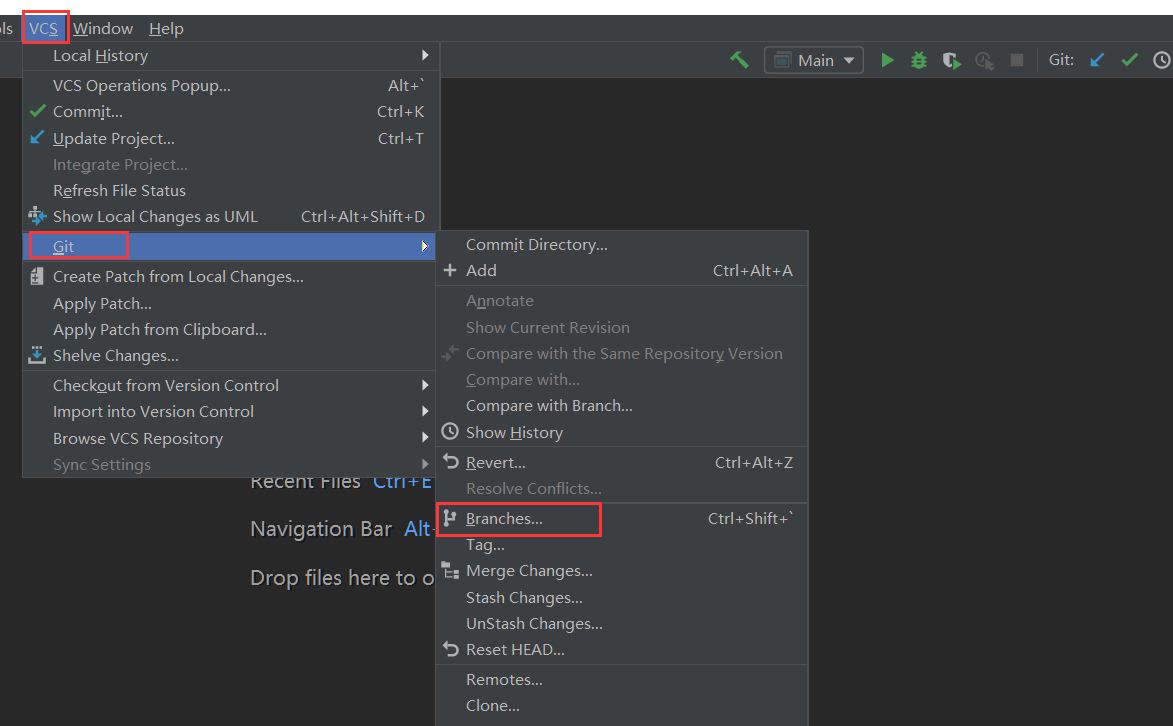1173x726 pixels.
Task: Run the Main configuration with play icon
Action: (x=887, y=60)
